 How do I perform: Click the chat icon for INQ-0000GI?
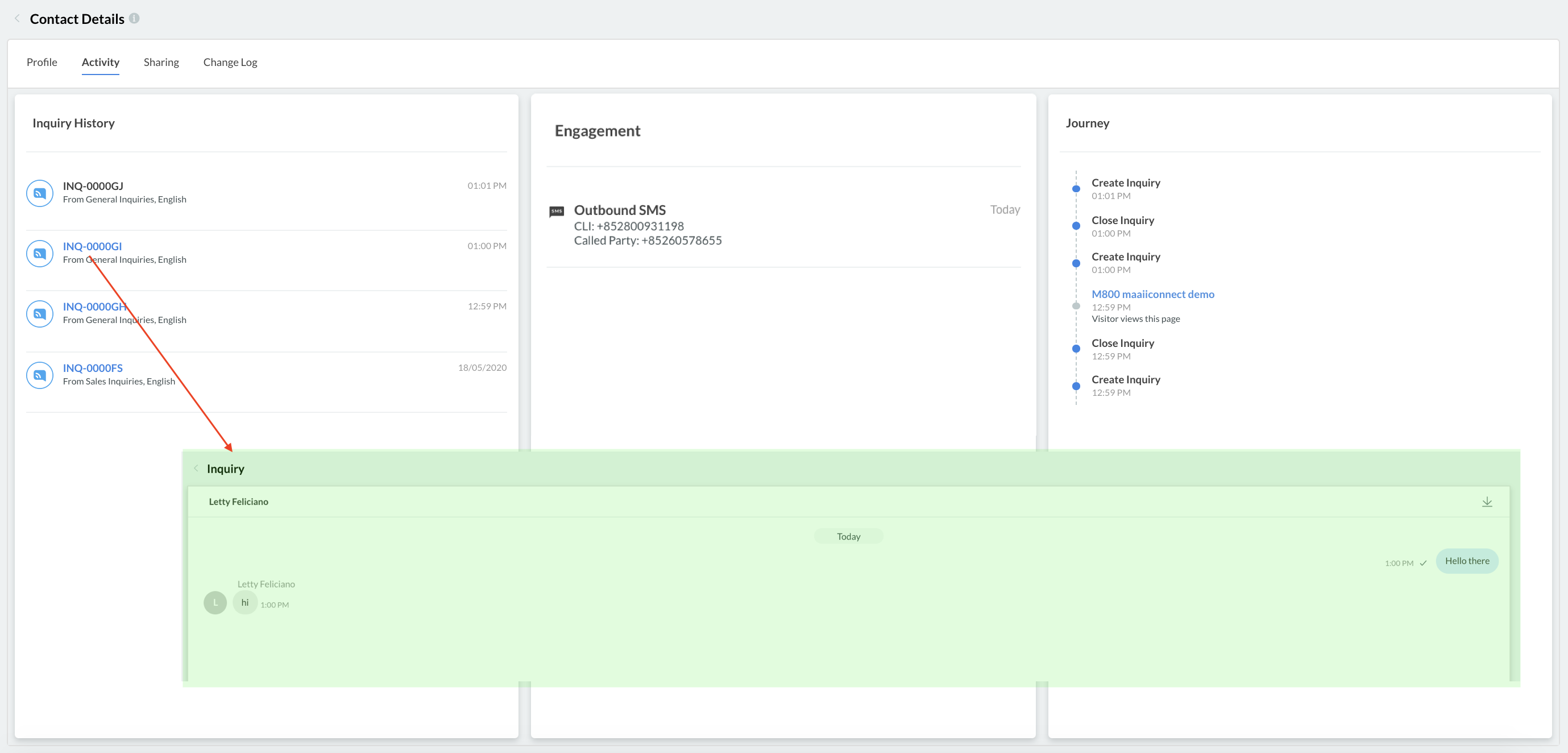tap(40, 253)
